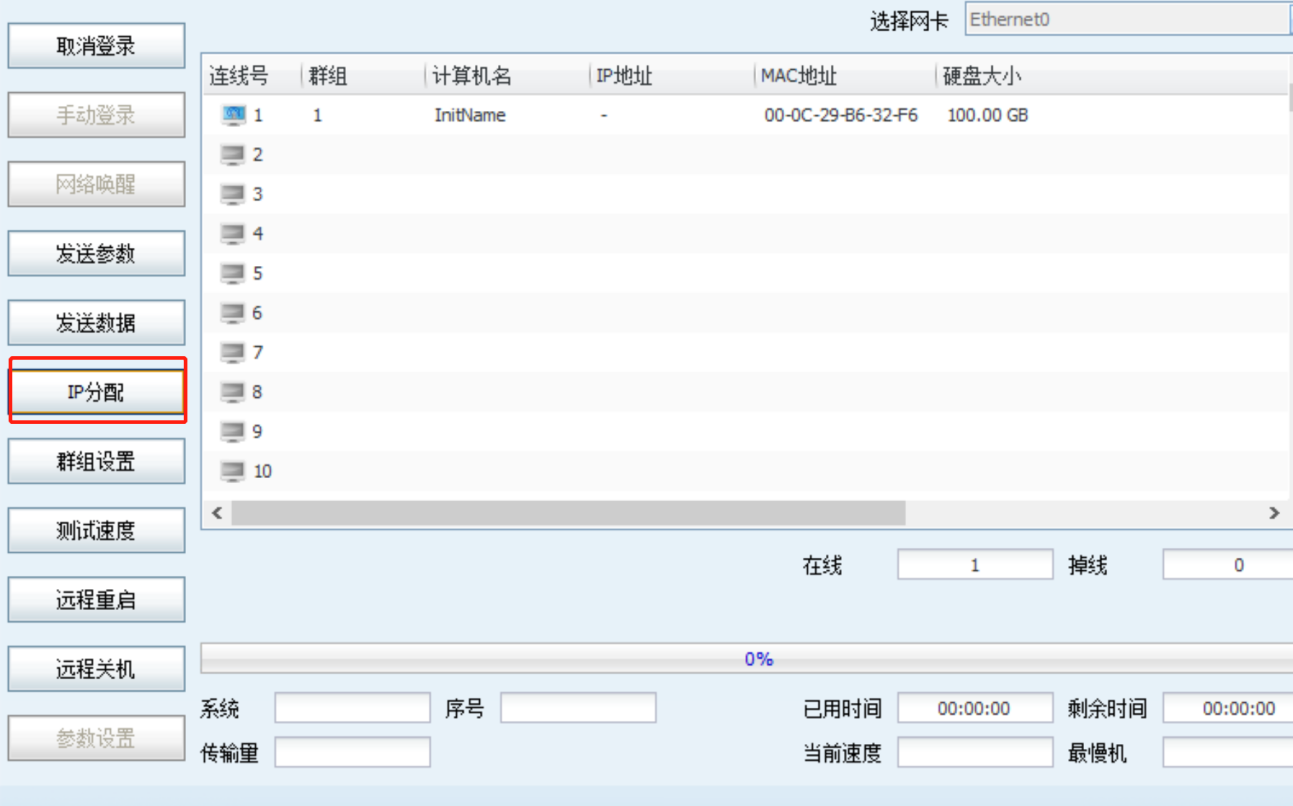Screen dimensions: 1293x806
Task: Click the computer icon for connection 7
Action: click(x=233, y=352)
